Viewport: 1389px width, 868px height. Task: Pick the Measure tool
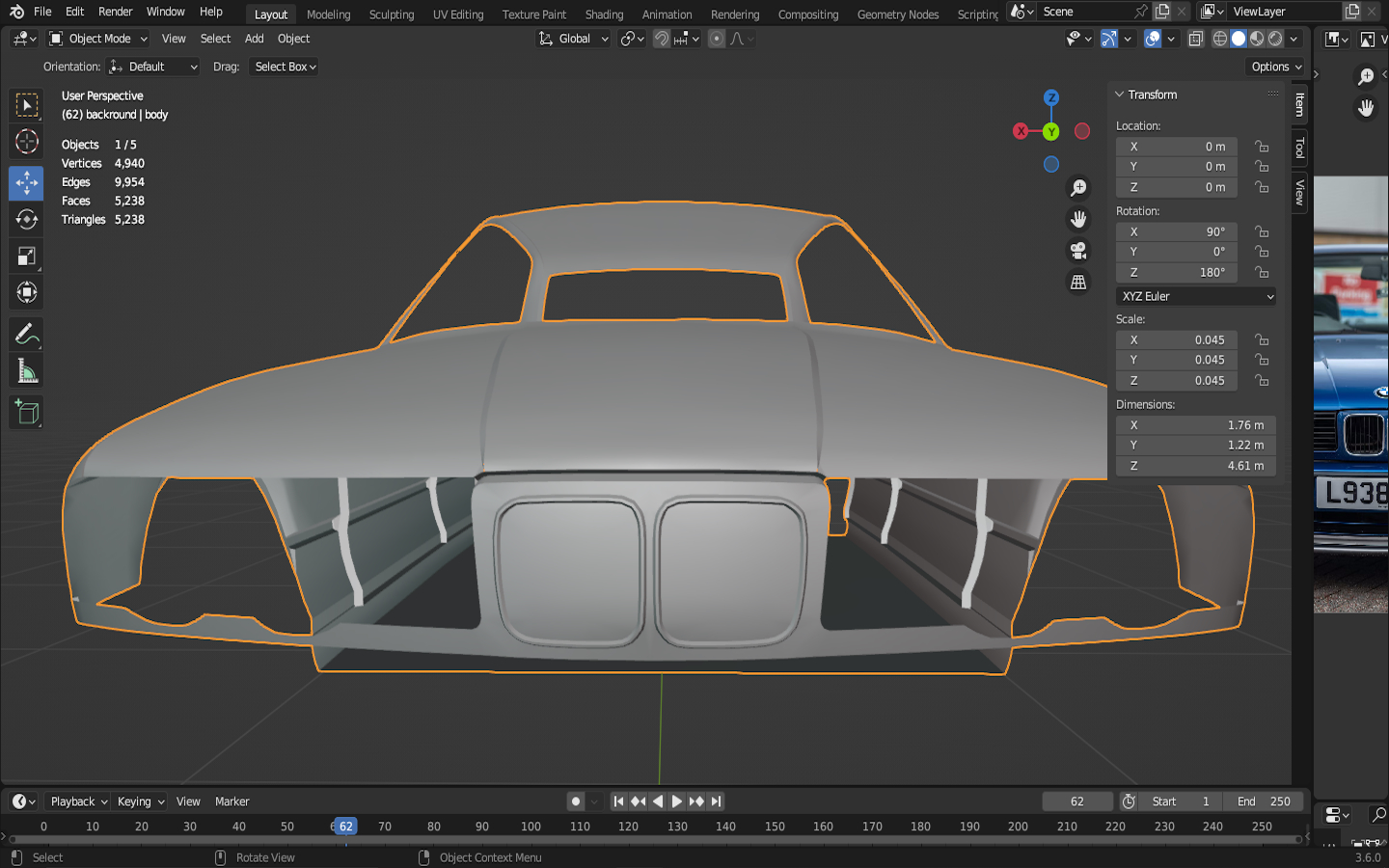pos(26,371)
